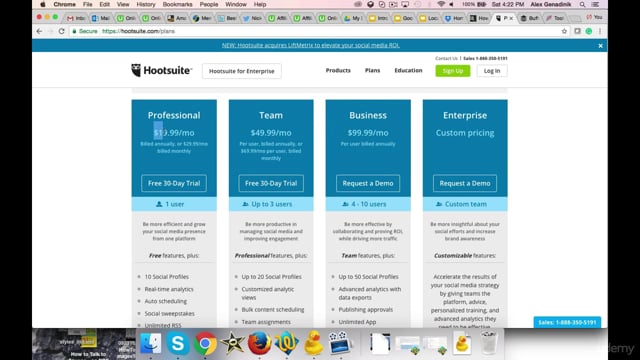Open the People menu
Screen dimensions: 640x360
pyautogui.click(x=209, y=4)
